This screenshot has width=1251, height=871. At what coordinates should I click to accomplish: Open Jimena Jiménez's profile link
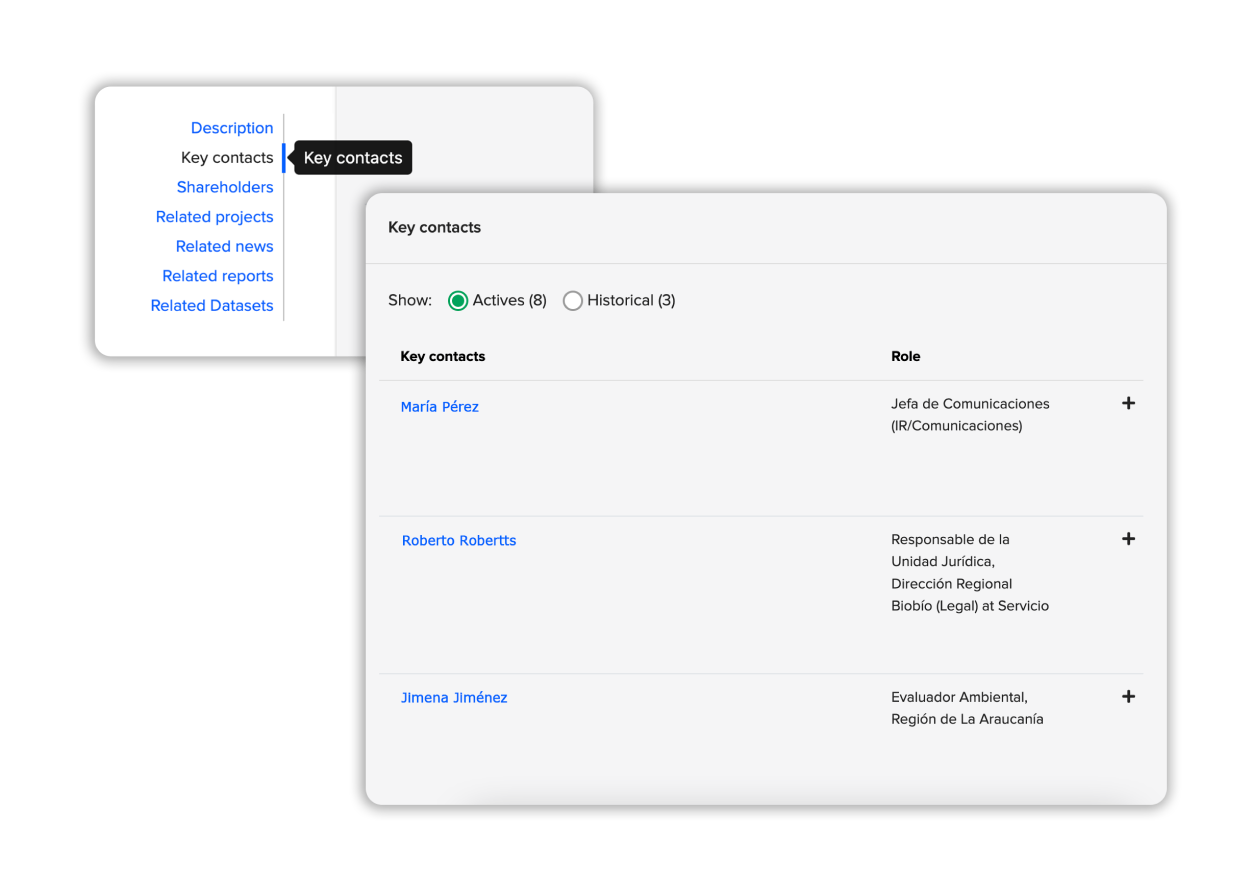(x=454, y=697)
